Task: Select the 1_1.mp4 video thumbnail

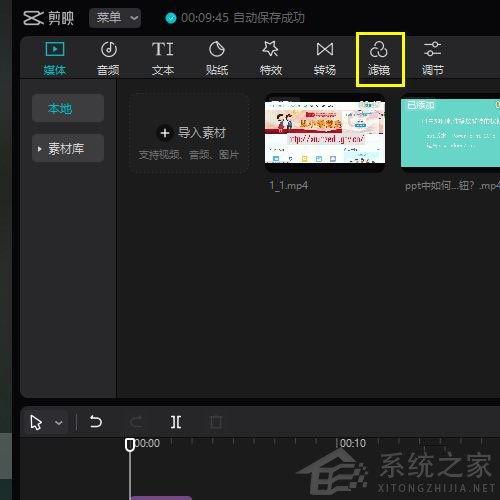Action: 325,133
